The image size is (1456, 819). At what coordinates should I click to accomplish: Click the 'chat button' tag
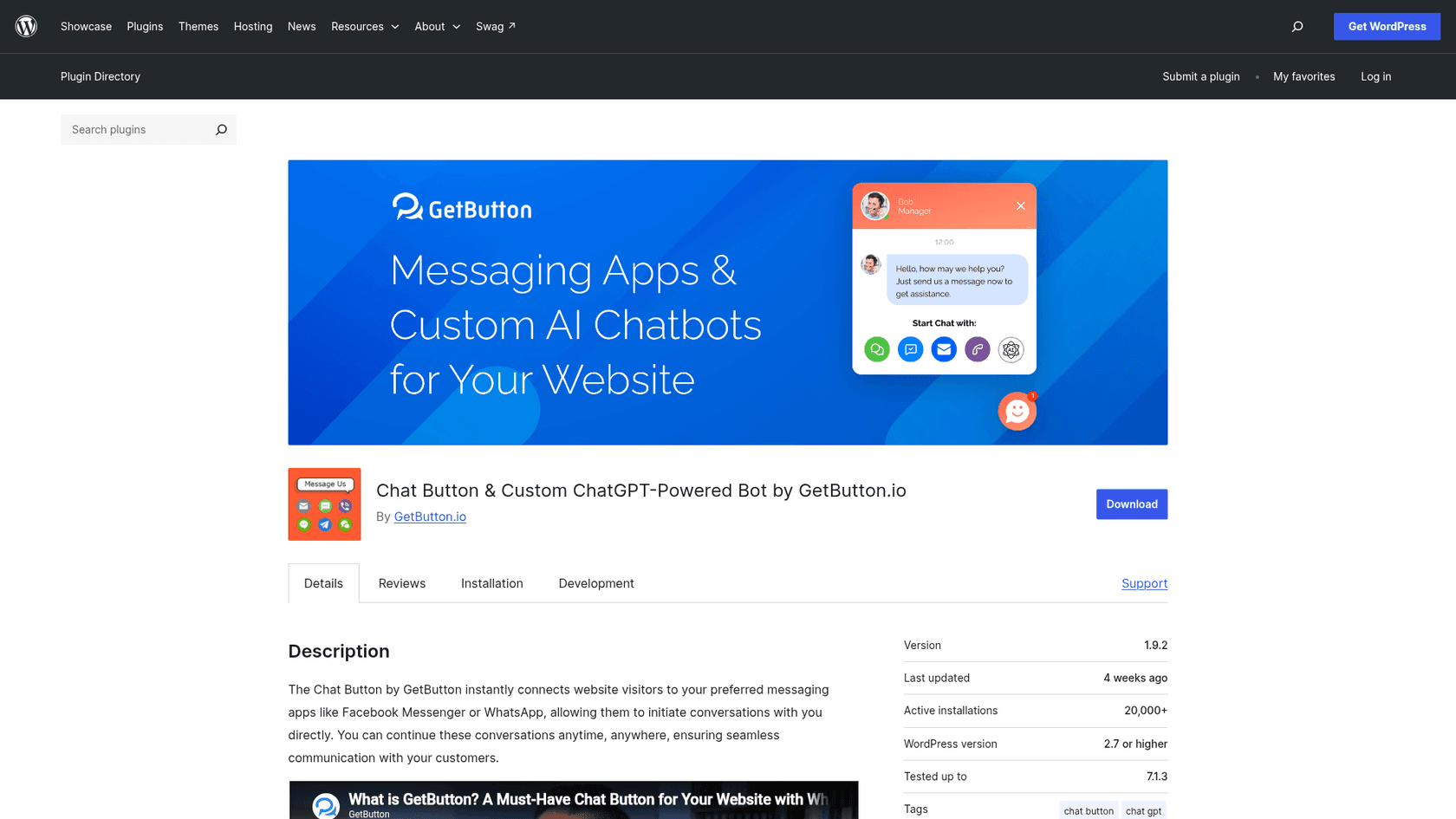pyautogui.click(x=1089, y=811)
